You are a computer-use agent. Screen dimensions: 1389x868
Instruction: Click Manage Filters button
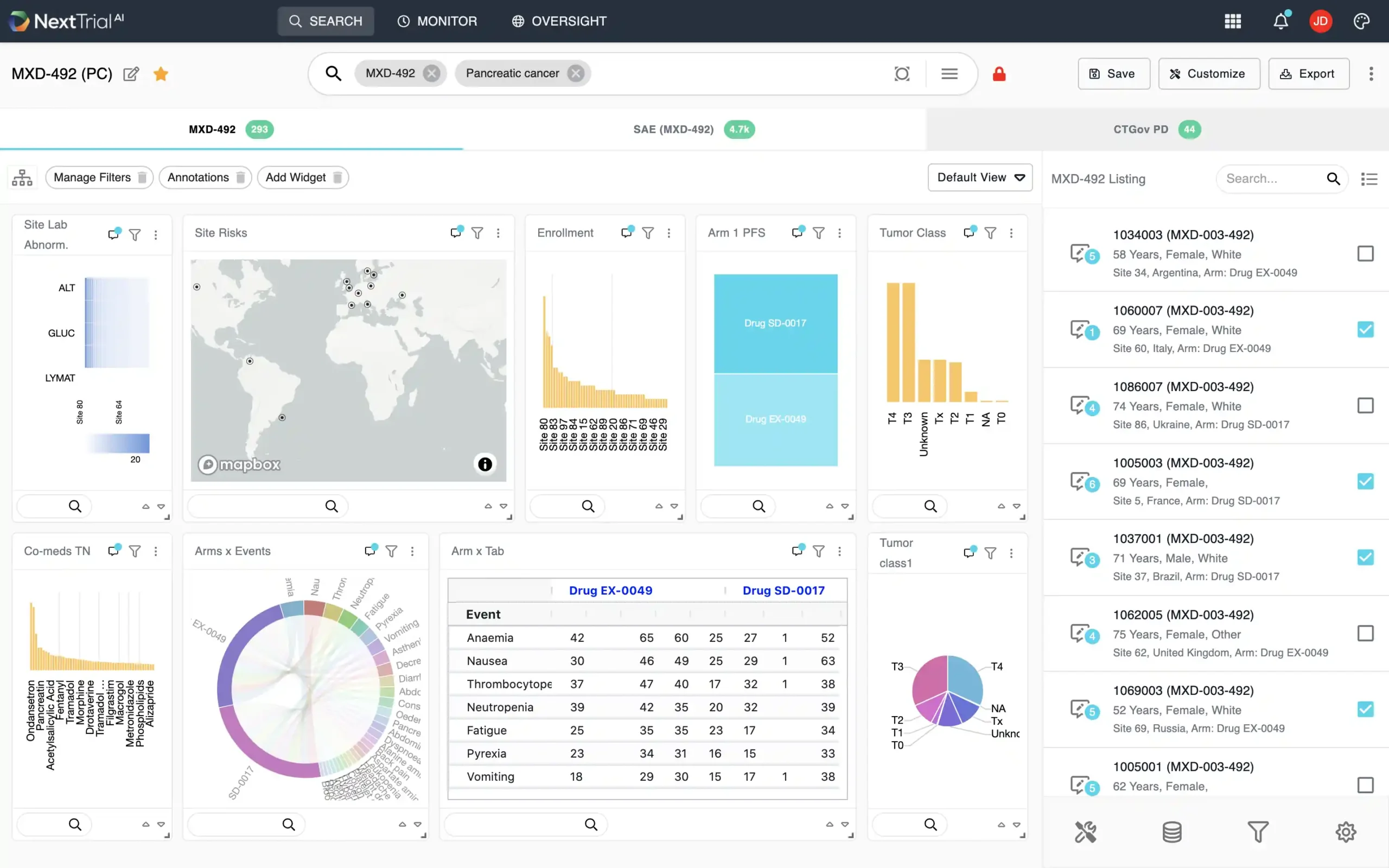[99, 177]
